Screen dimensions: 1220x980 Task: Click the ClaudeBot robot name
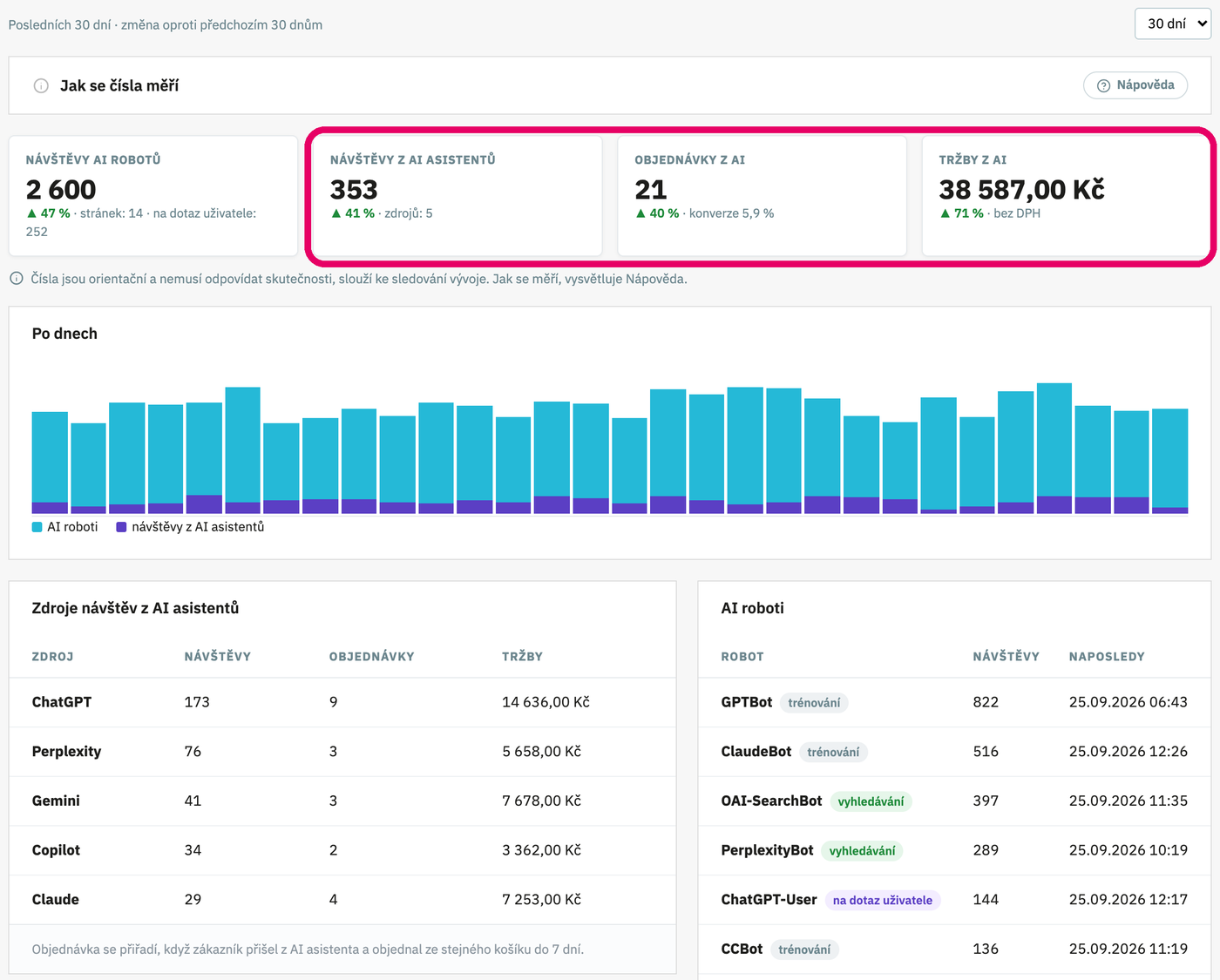756,752
